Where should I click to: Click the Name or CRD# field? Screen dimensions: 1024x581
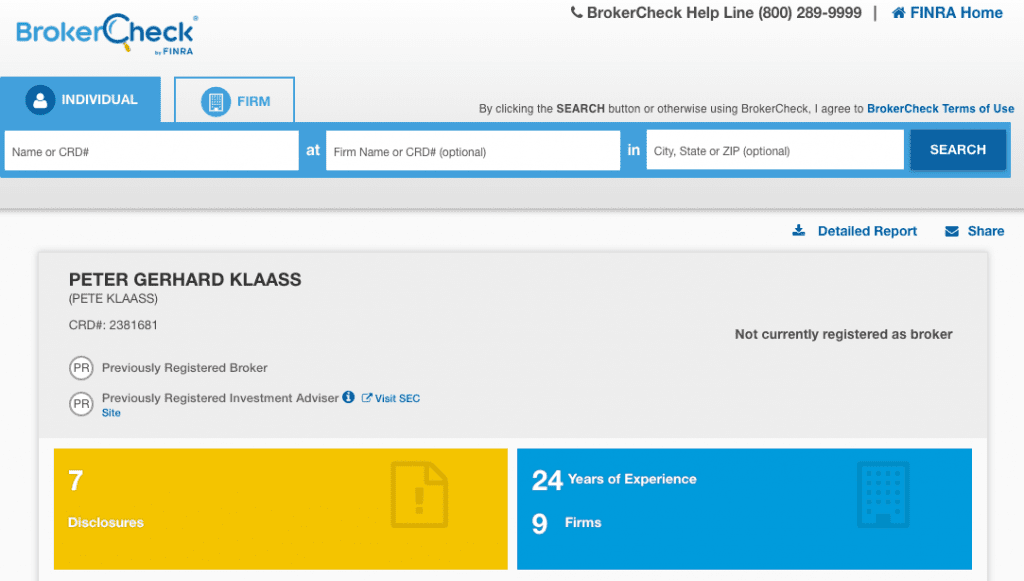tap(151, 151)
